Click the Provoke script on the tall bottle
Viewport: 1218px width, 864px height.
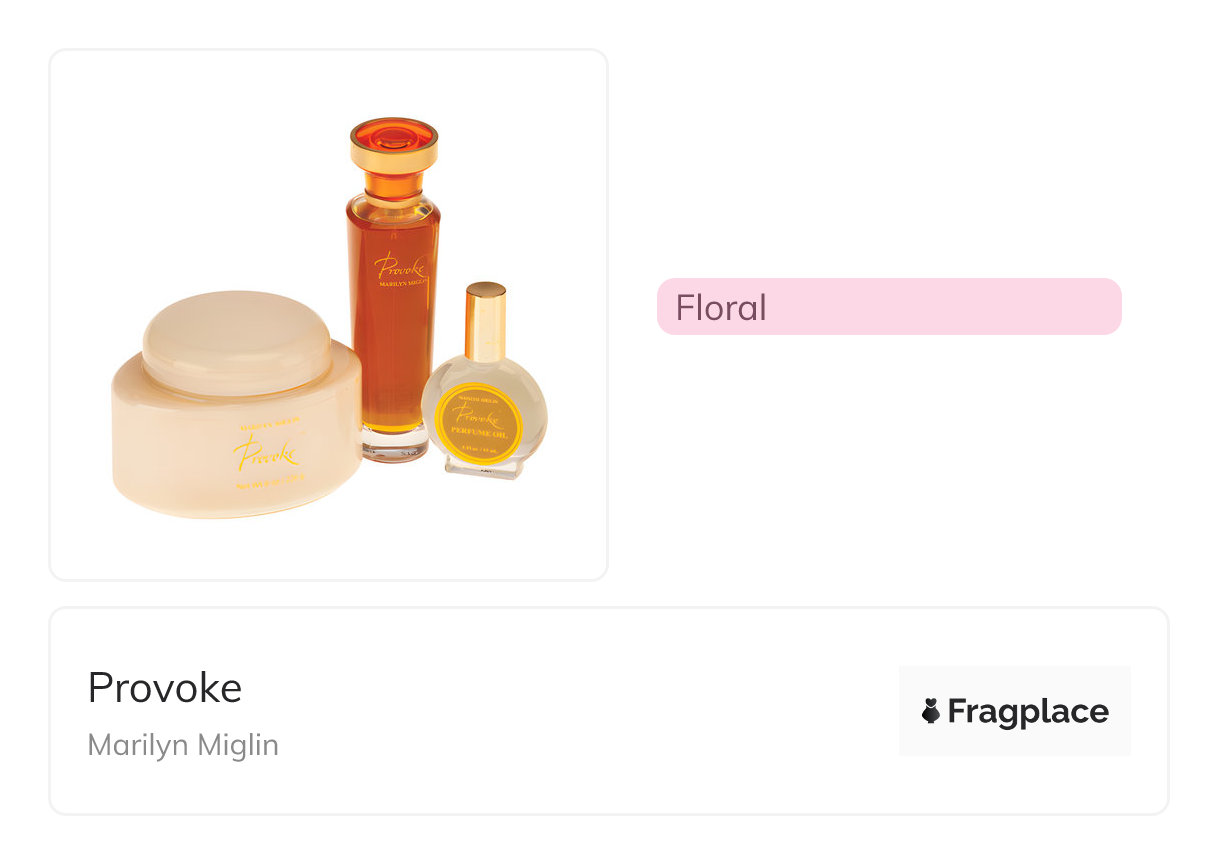pyautogui.click(x=399, y=267)
